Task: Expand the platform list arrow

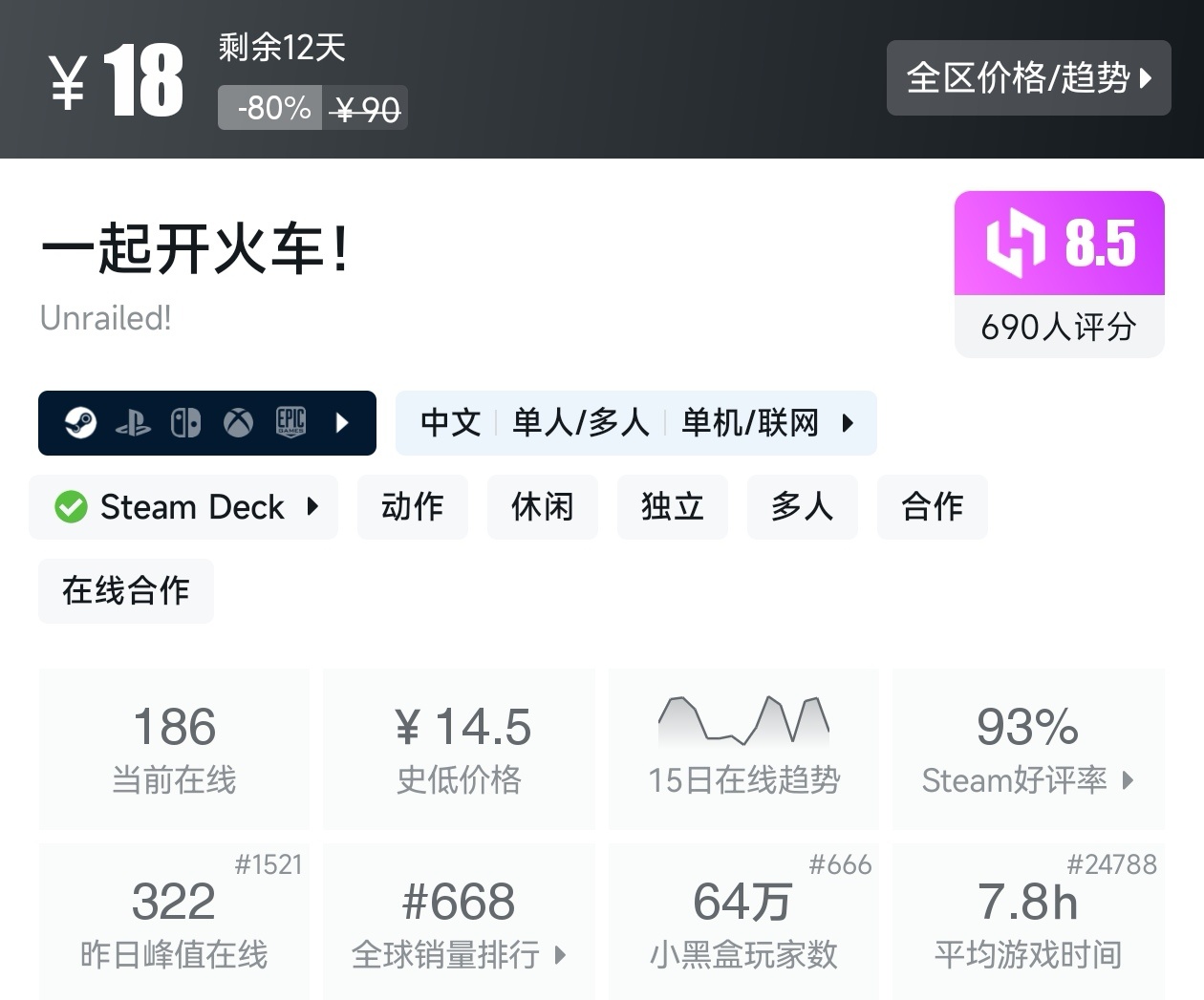Action: pos(343,422)
